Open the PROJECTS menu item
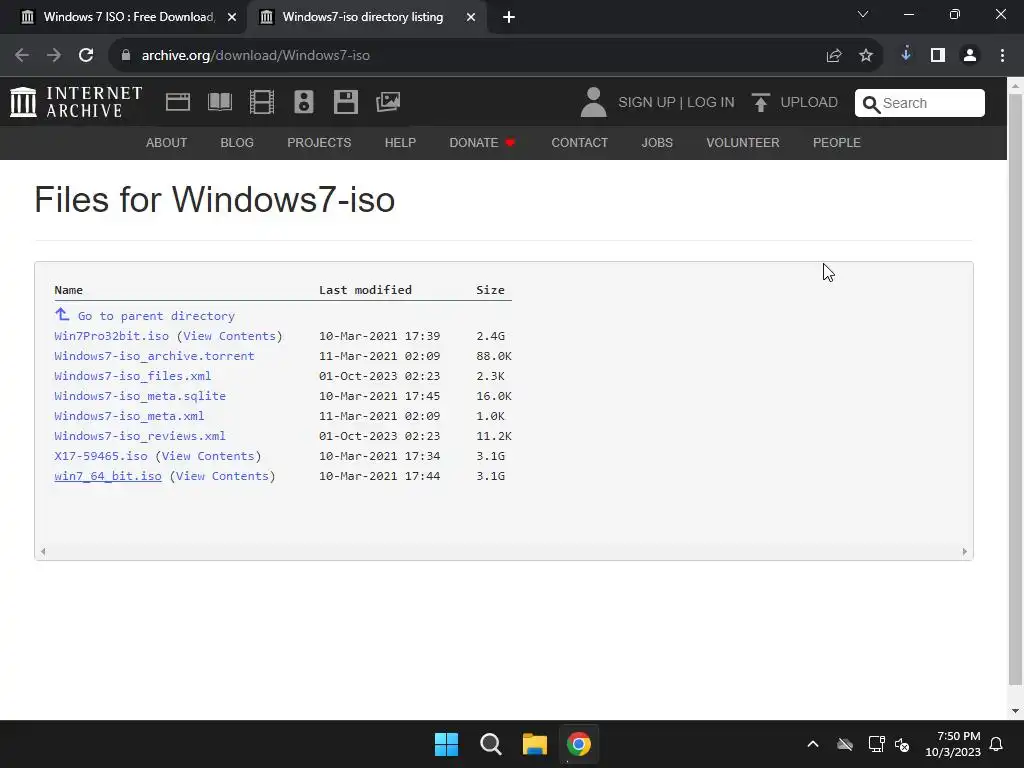Screen dimensions: 1024x768 319,142
